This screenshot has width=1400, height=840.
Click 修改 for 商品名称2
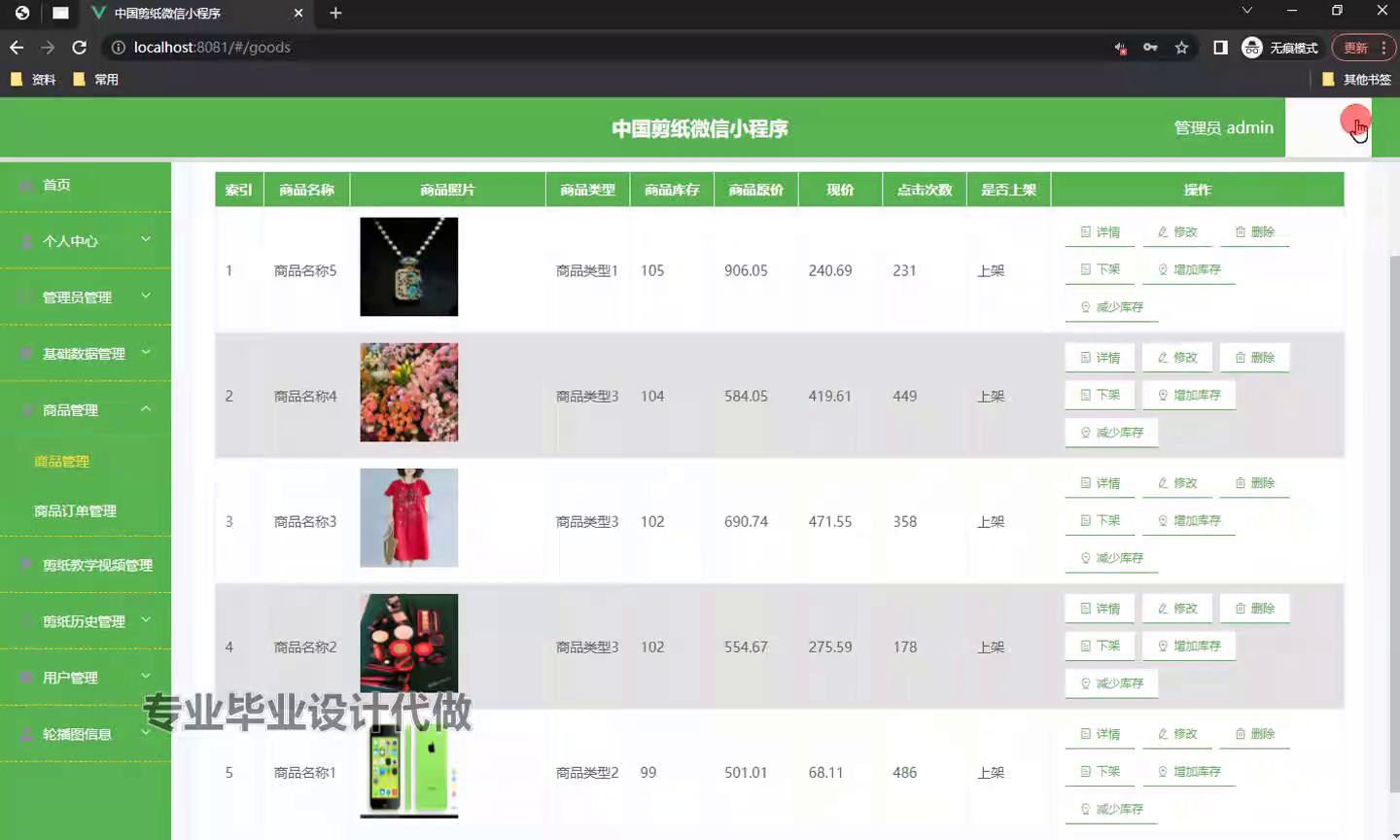[x=1177, y=609]
